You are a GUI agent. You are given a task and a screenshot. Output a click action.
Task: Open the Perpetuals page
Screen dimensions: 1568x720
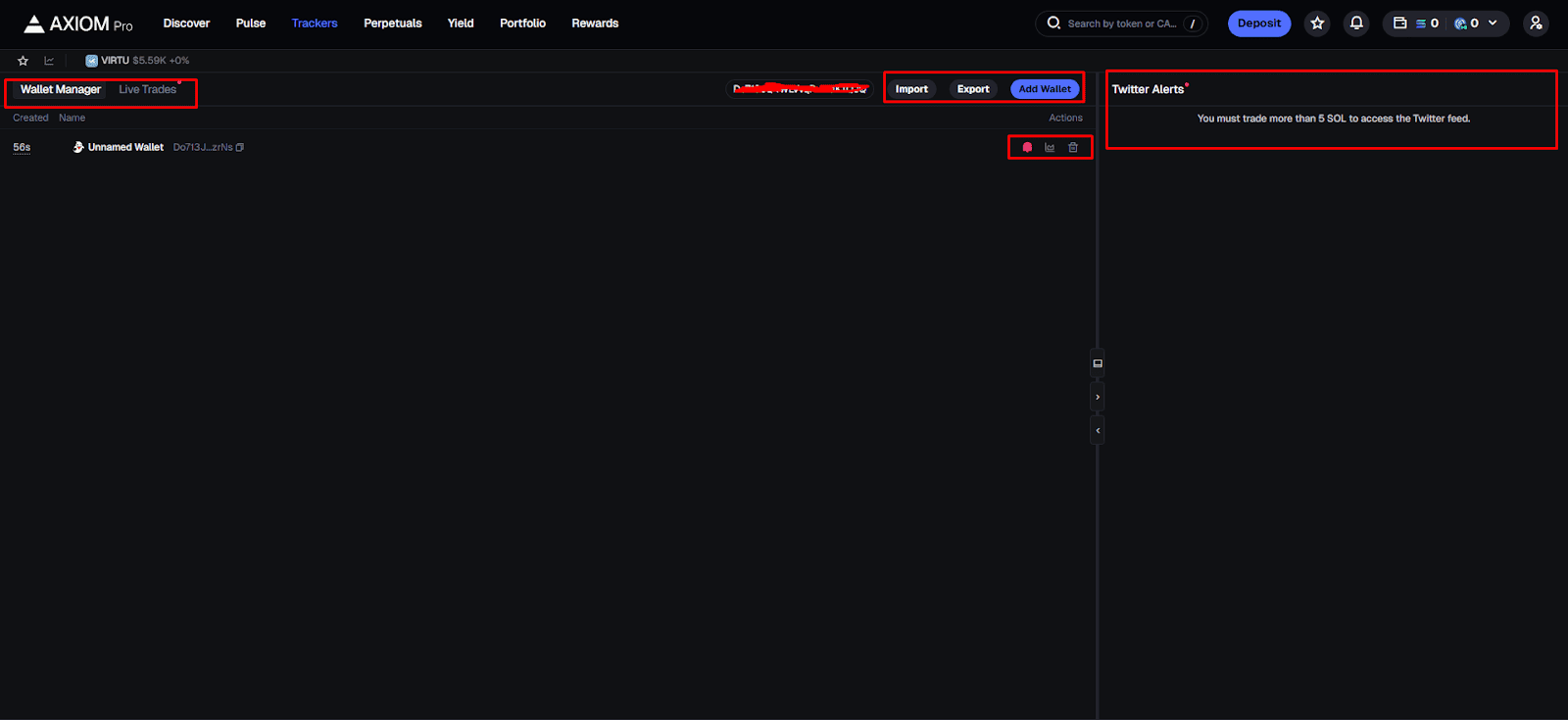coord(393,24)
